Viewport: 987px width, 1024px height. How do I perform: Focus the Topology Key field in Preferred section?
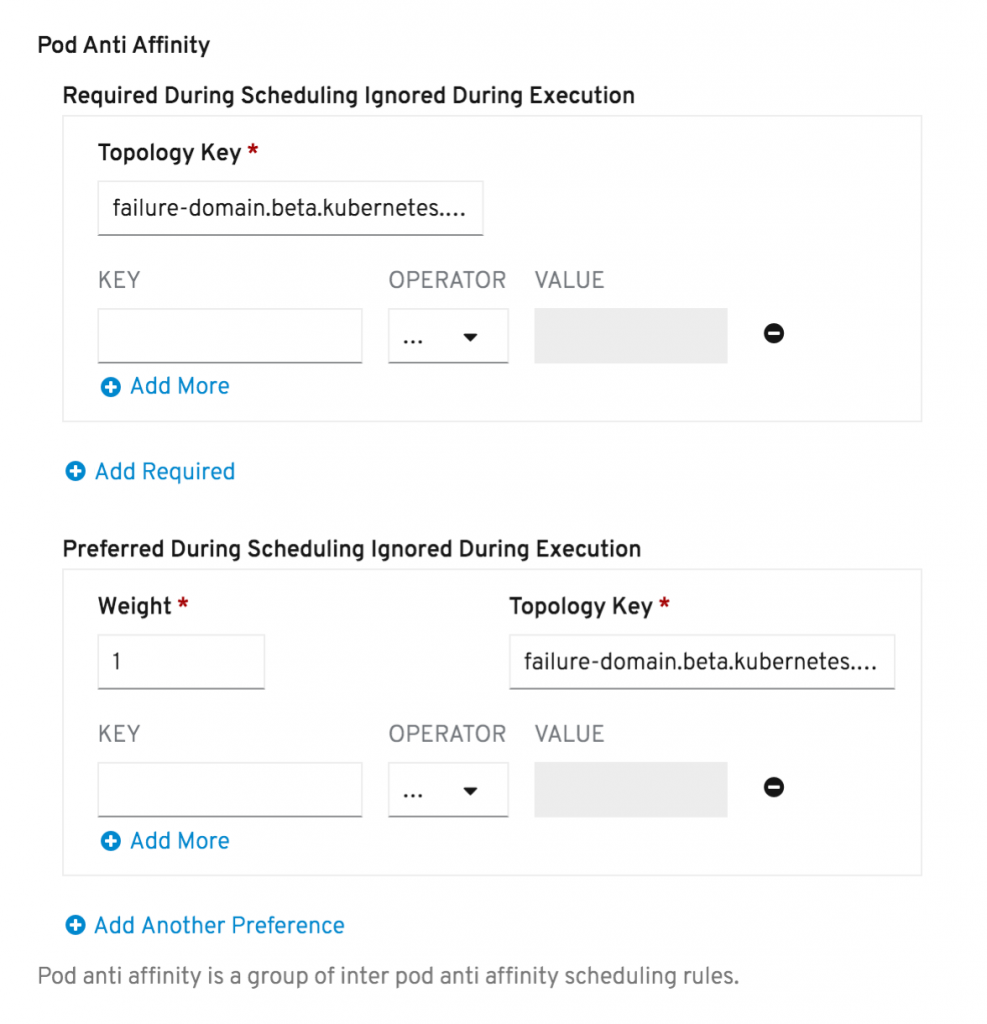[x=701, y=662]
